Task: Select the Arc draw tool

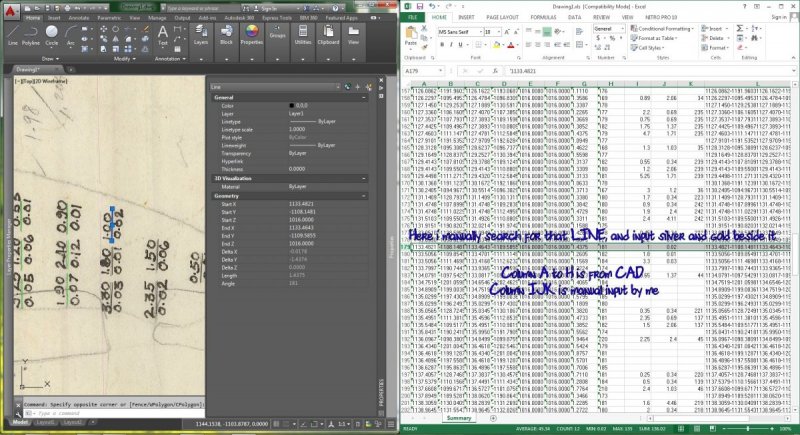Action: pos(70,36)
